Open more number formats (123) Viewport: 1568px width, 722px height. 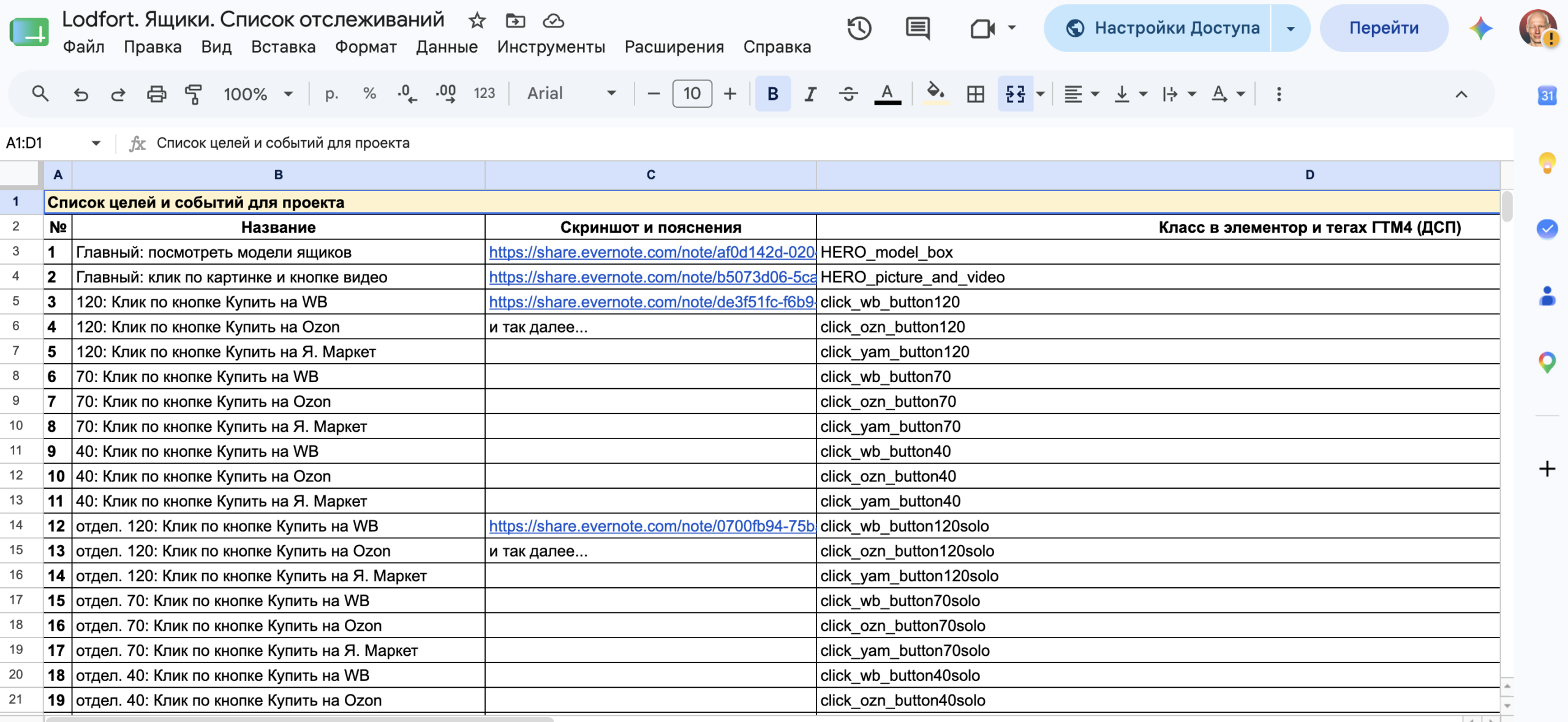484,94
